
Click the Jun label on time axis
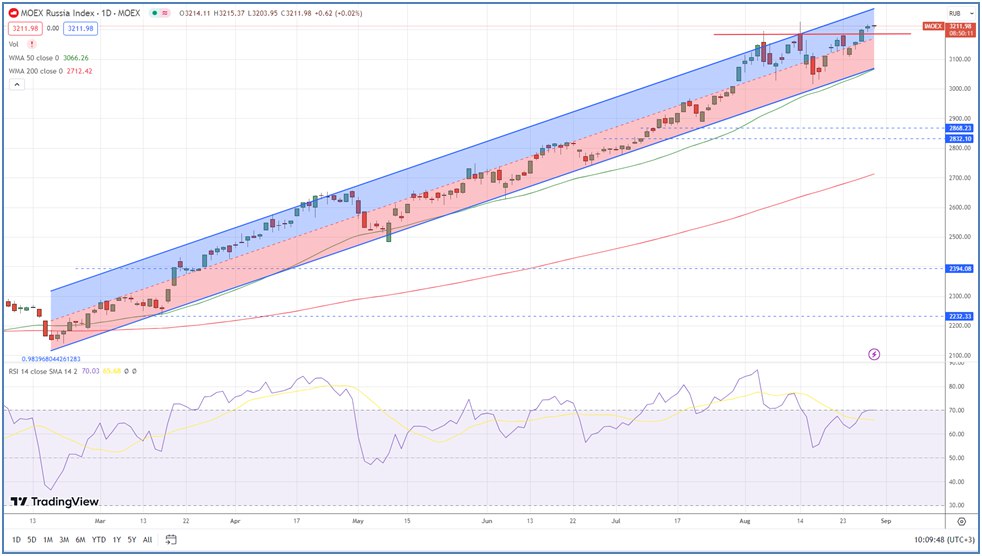(x=487, y=521)
